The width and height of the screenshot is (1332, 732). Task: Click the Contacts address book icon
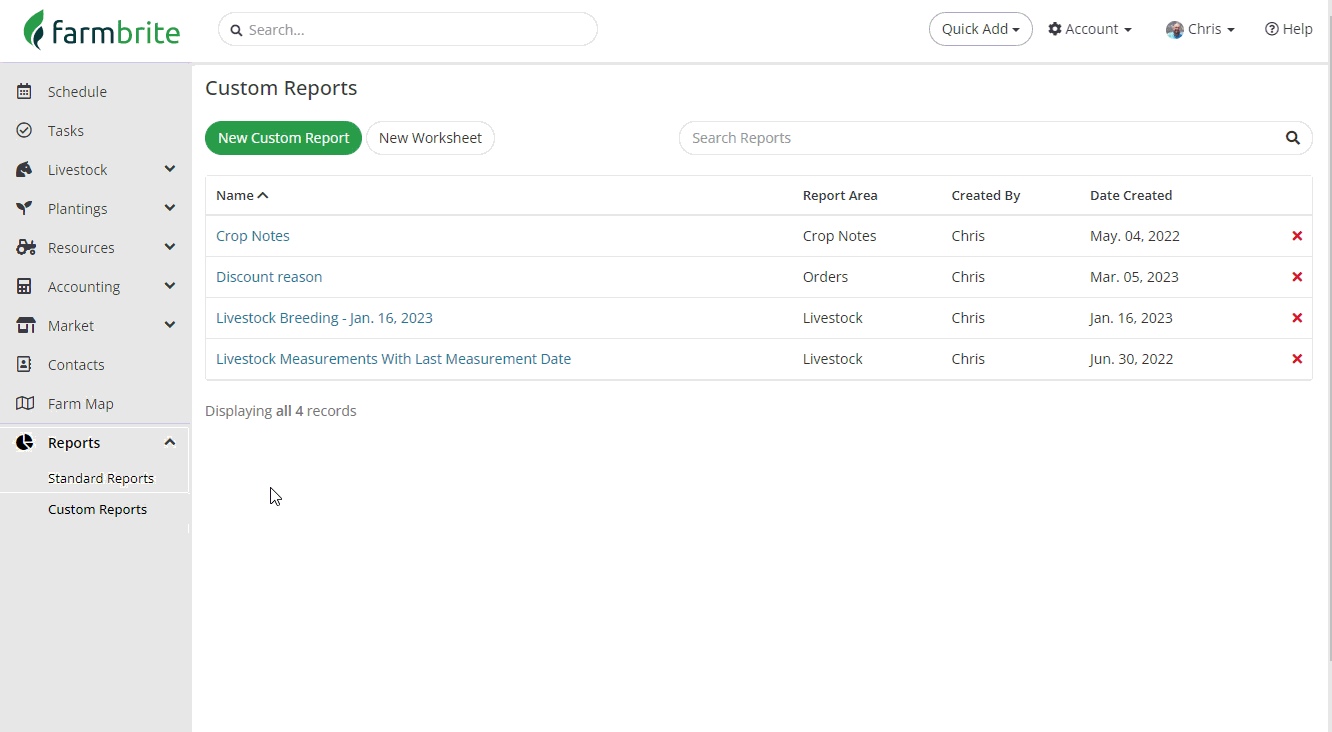(25, 365)
